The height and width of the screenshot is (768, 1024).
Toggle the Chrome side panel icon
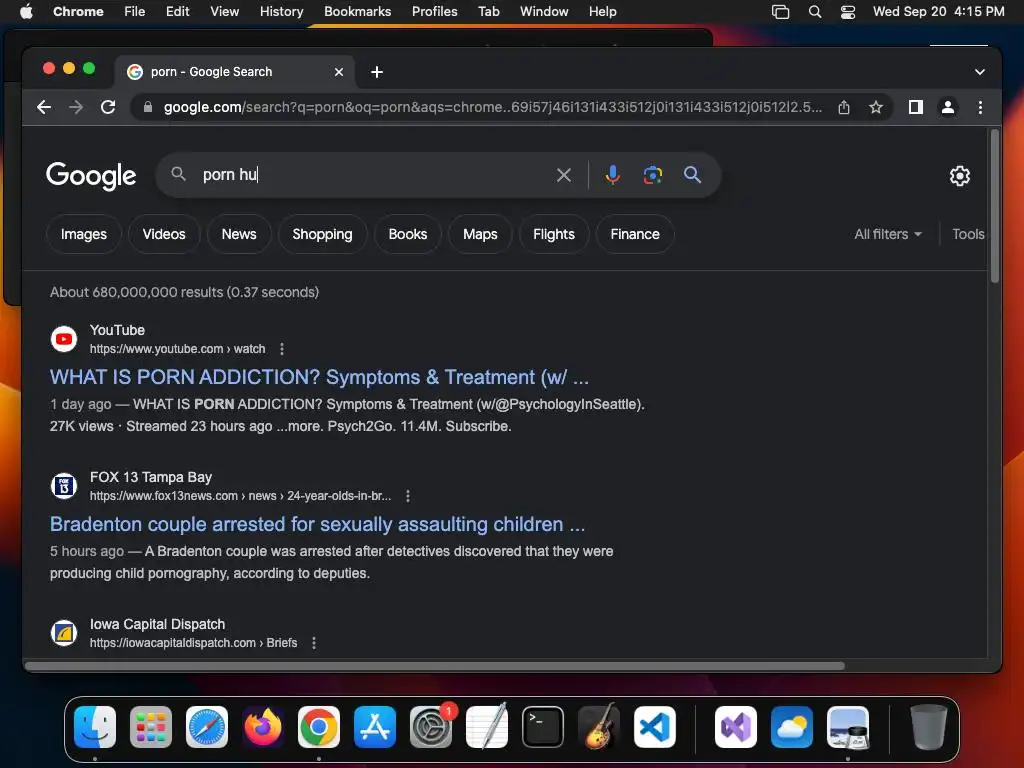[916, 107]
